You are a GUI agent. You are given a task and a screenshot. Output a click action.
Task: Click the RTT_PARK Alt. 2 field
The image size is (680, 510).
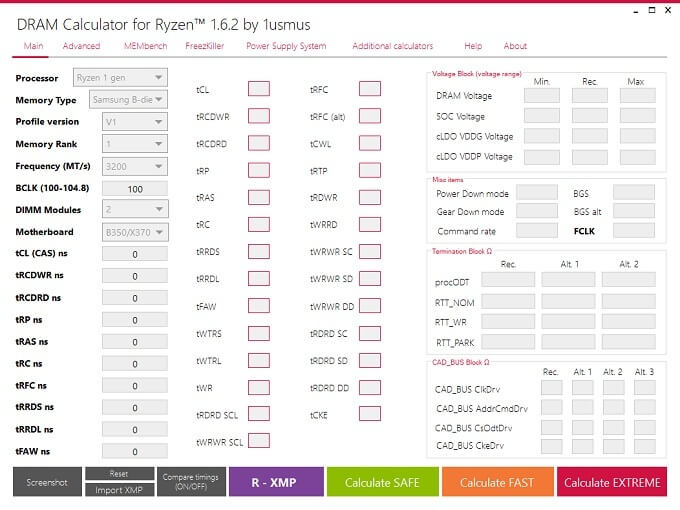[628, 342]
